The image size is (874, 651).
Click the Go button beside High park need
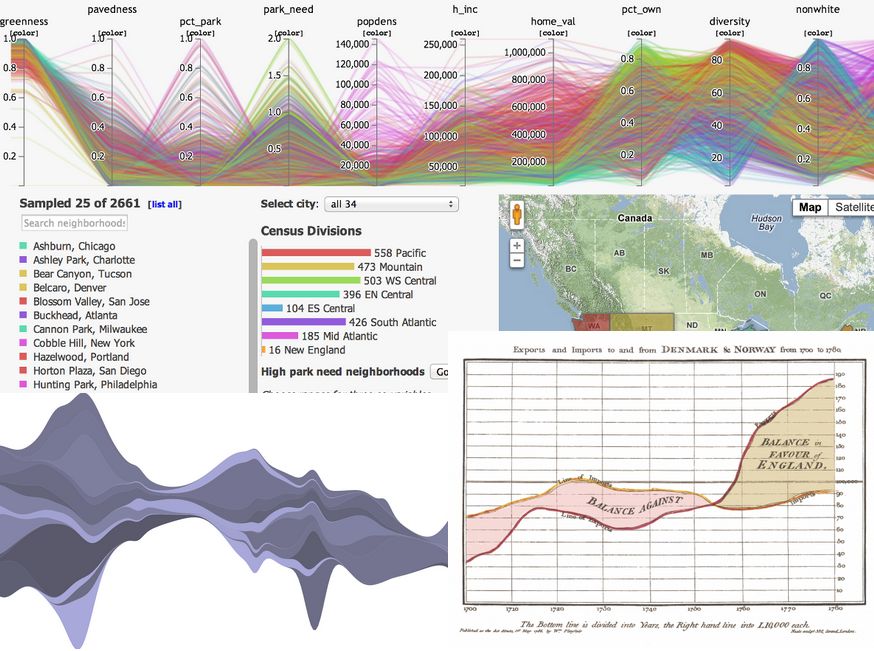(440, 372)
